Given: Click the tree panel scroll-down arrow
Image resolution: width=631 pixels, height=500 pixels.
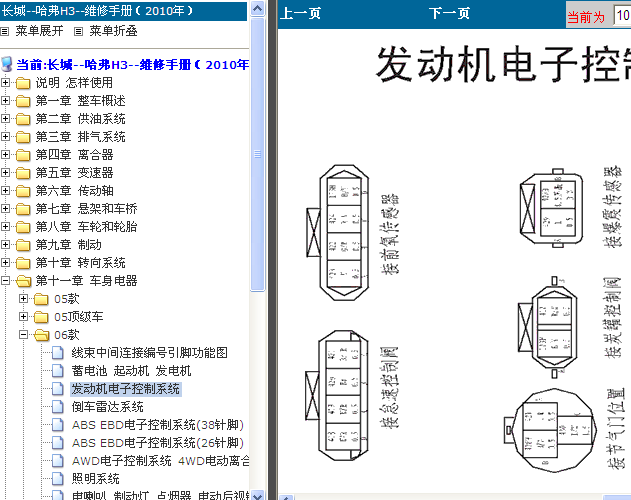Looking at the screenshot, I should [258, 494].
